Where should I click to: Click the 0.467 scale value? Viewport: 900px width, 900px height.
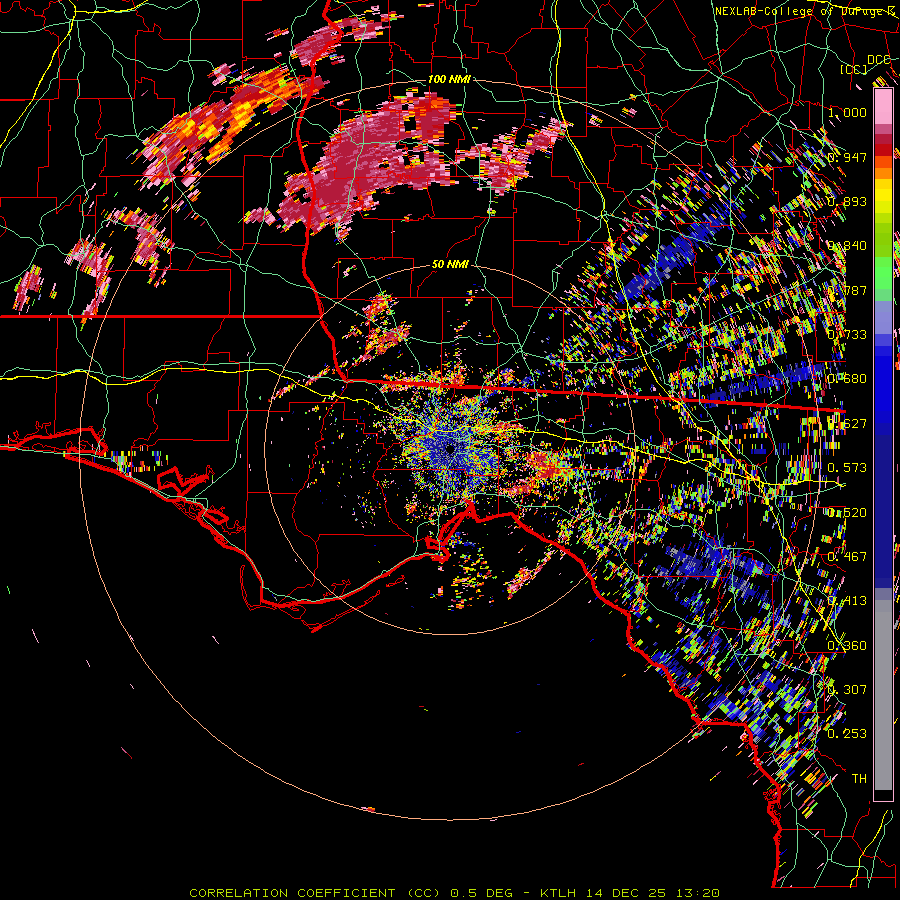click(x=847, y=556)
